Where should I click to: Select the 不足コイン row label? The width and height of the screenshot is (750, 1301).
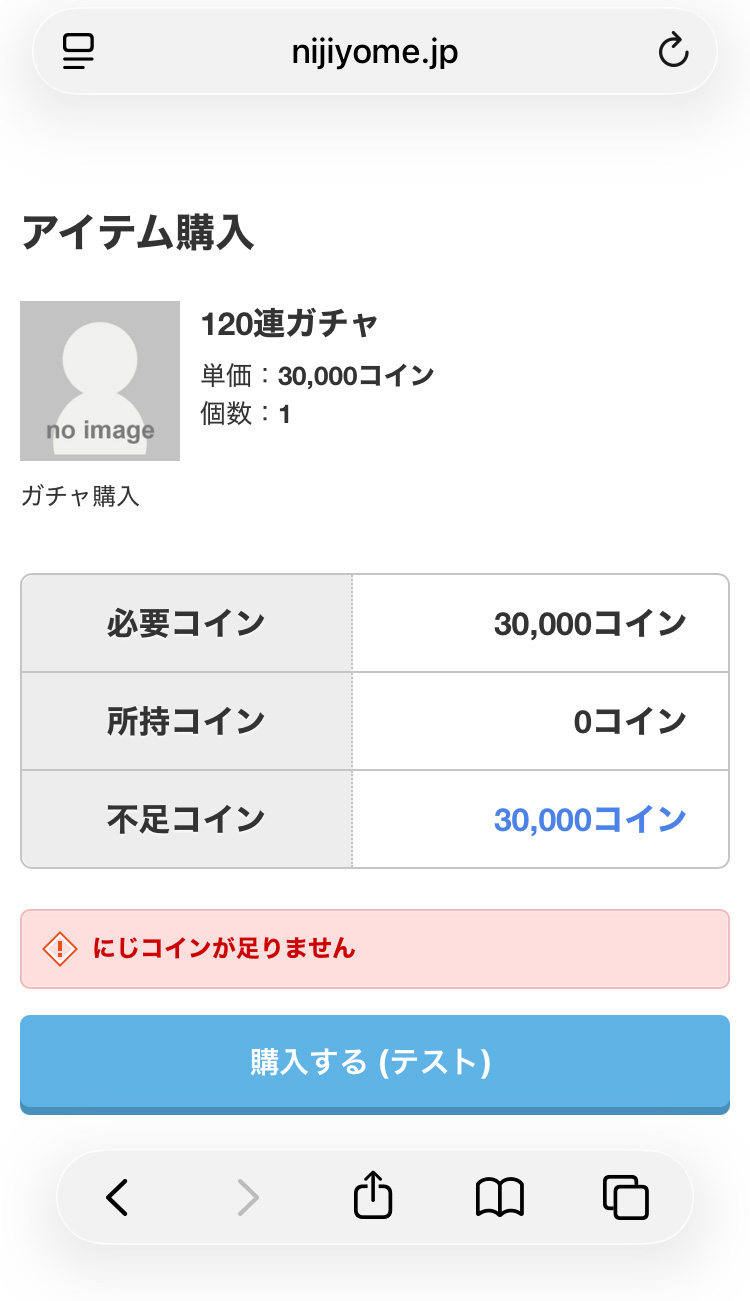click(x=186, y=820)
